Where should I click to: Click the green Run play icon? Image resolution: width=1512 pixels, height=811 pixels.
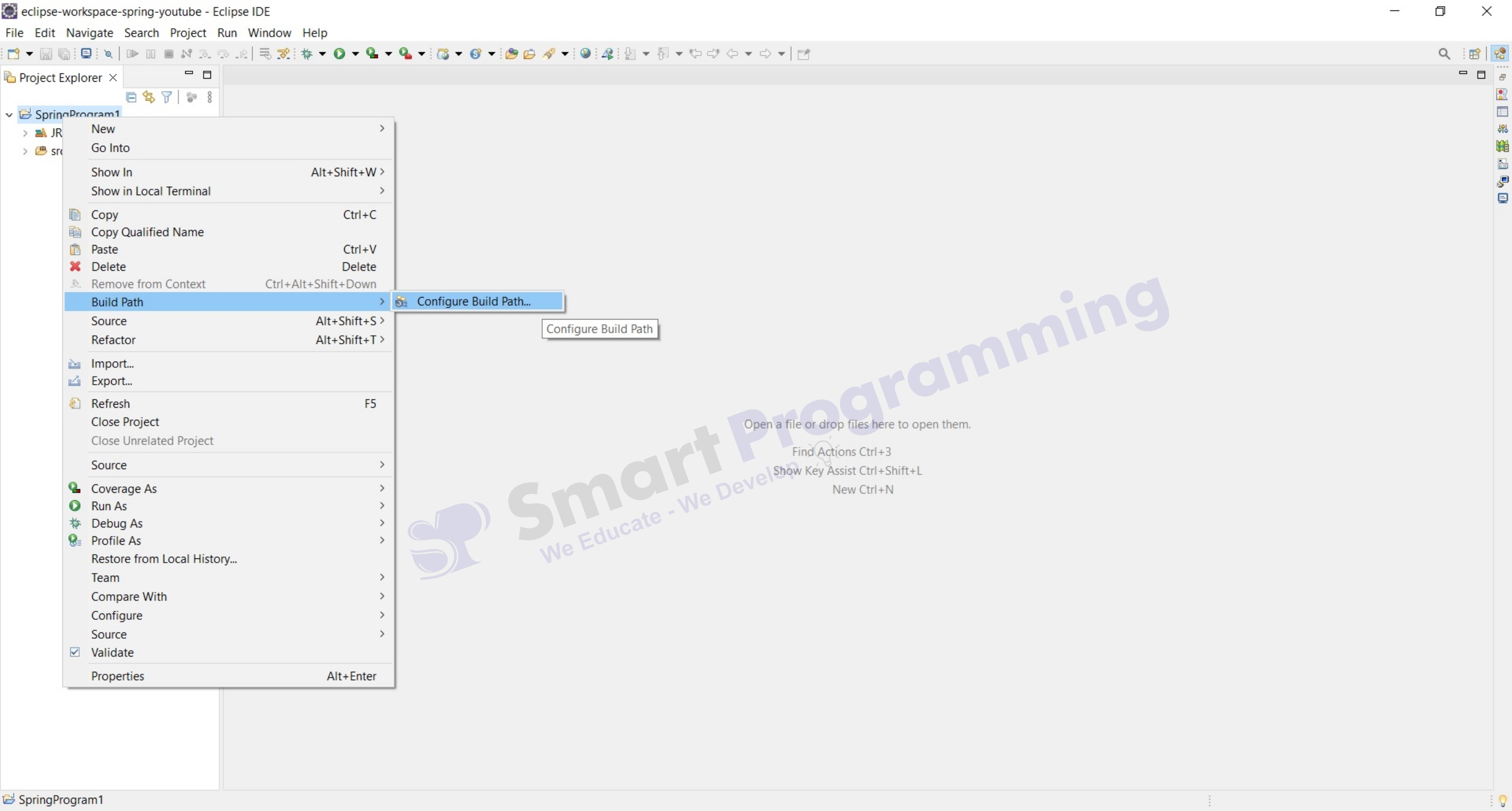[339, 54]
